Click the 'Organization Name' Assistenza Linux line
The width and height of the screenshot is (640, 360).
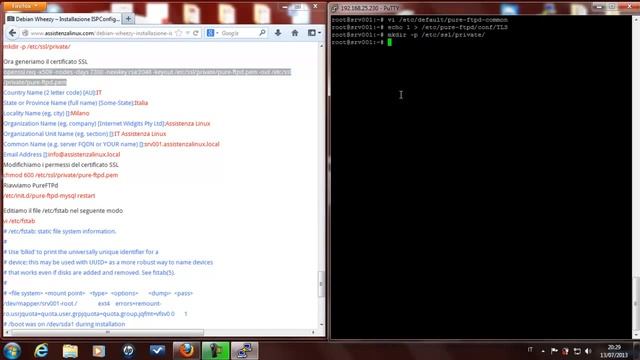pos(107,123)
